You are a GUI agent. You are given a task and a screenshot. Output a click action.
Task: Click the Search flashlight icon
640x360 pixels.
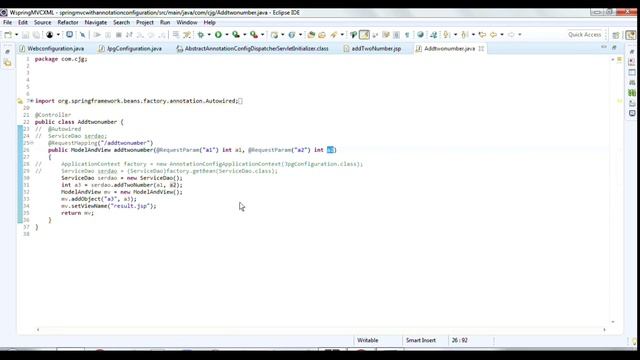click(334, 35)
